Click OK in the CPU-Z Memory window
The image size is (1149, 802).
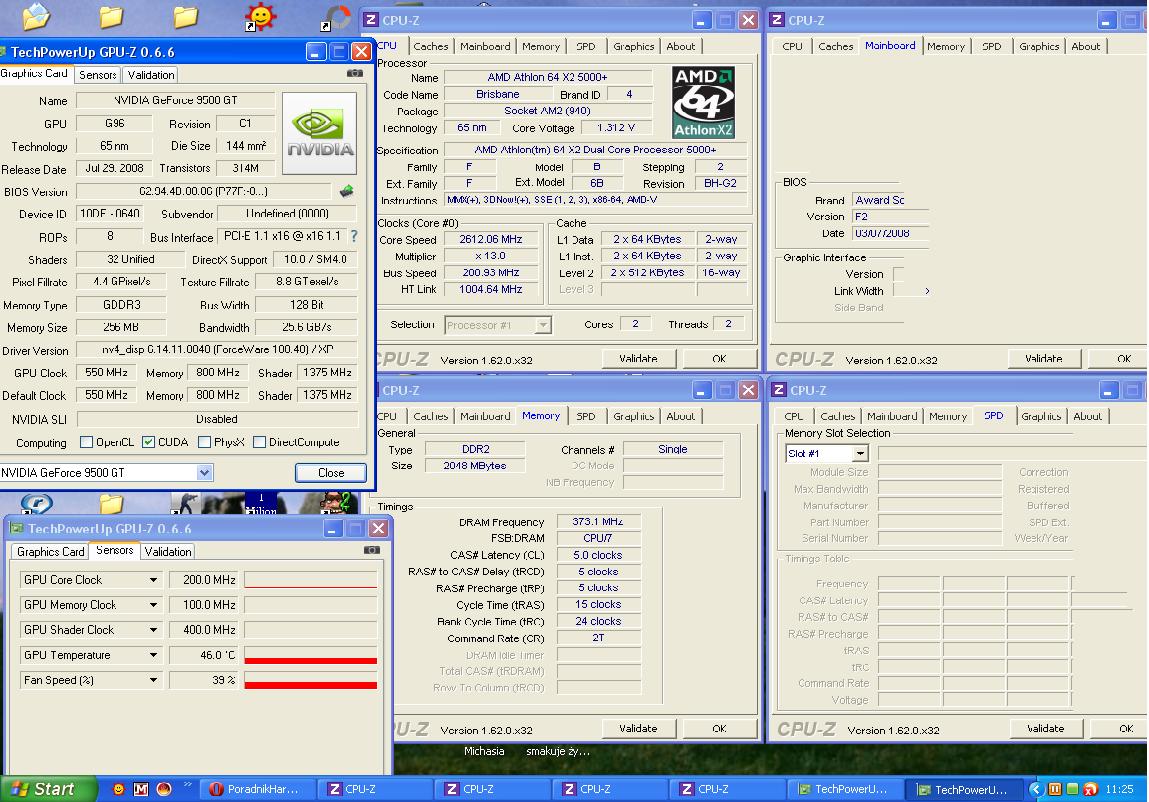(x=719, y=728)
